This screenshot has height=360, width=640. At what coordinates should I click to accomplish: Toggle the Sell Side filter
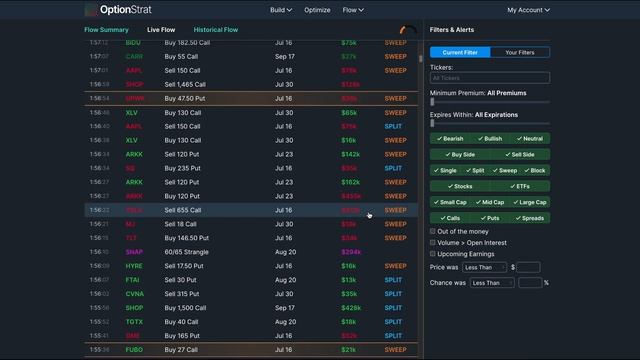tap(520, 155)
